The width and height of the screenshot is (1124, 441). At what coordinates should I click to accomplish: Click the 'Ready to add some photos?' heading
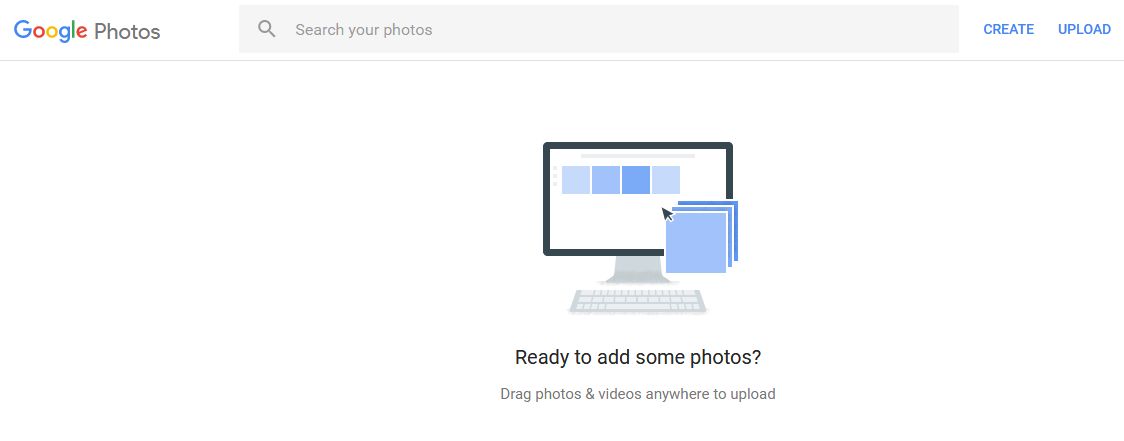tap(638, 357)
